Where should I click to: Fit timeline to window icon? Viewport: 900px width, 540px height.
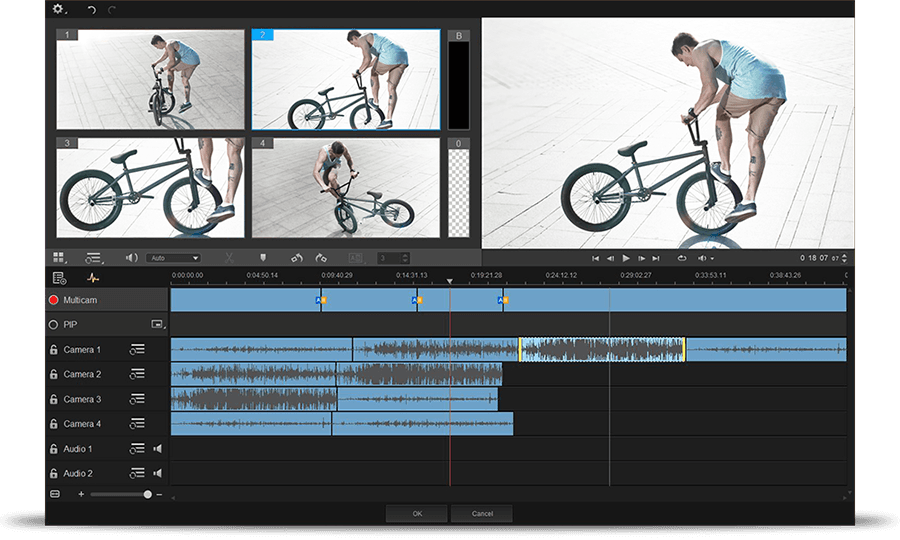[55, 494]
